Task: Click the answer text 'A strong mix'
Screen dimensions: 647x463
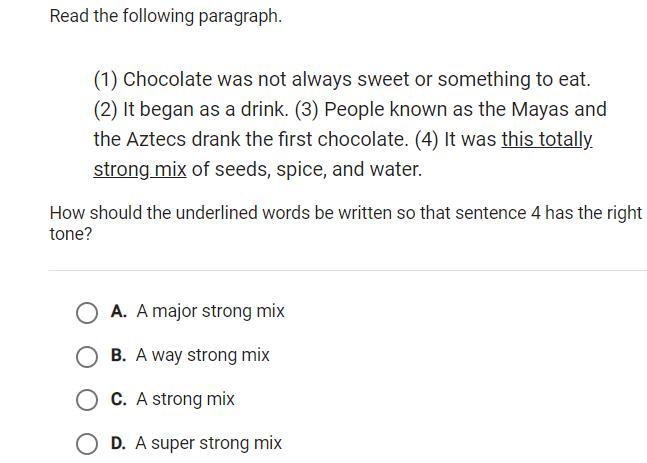Action: tap(186, 399)
